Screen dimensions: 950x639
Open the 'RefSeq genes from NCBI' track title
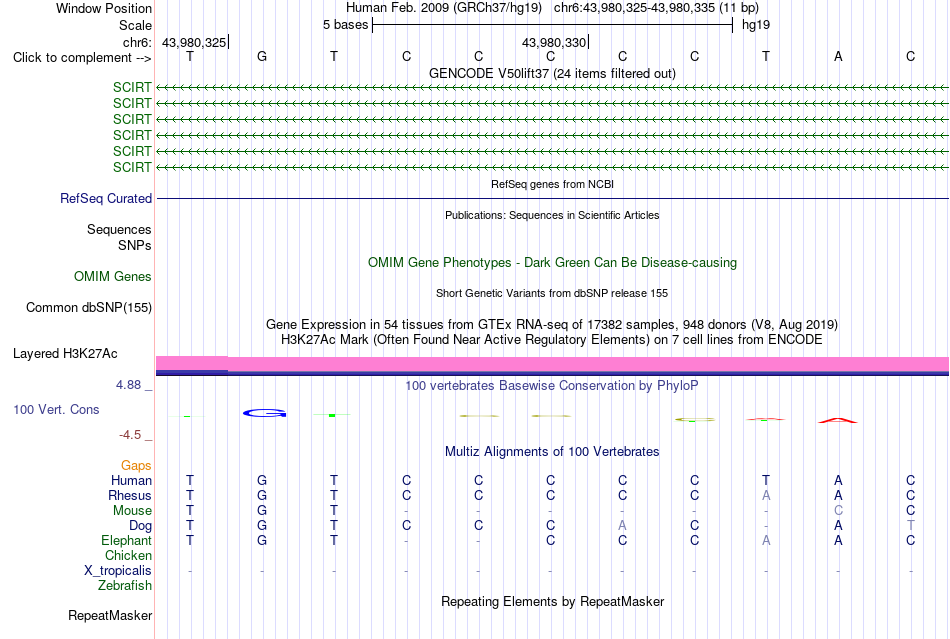coord(552,184)
